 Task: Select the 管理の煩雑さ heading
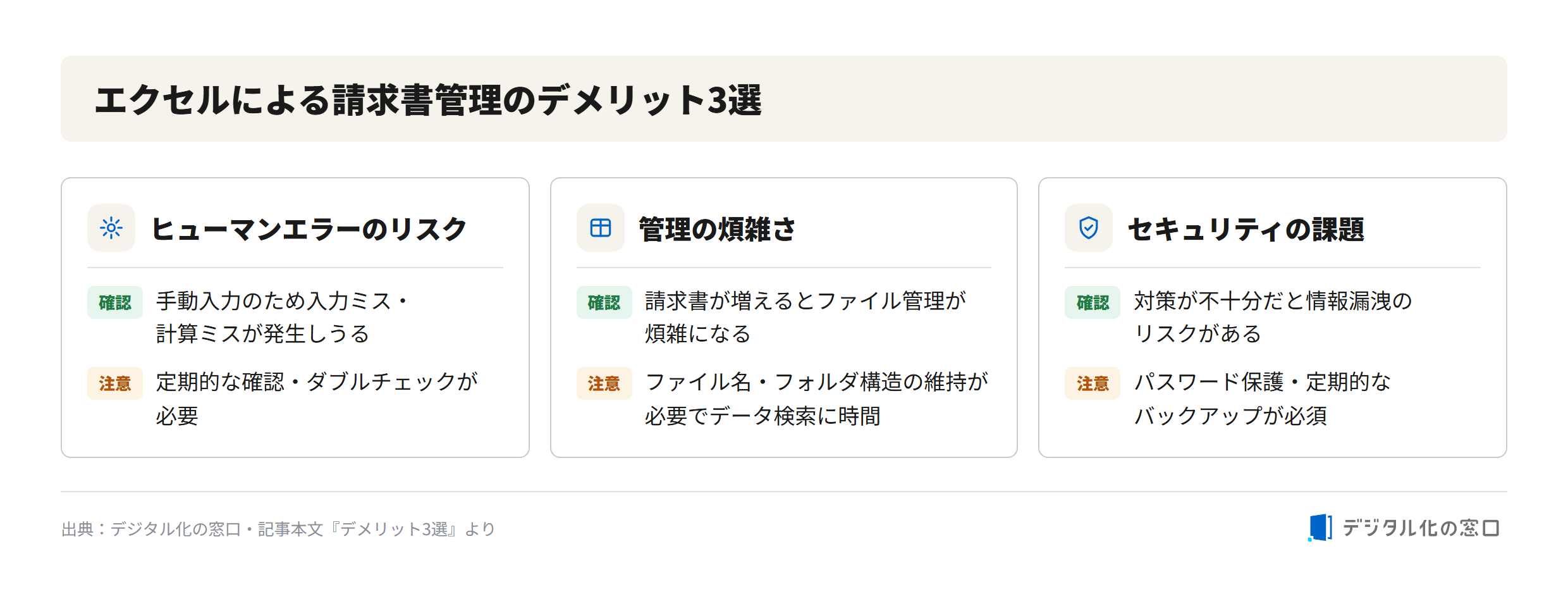click(x=717, y=229)
